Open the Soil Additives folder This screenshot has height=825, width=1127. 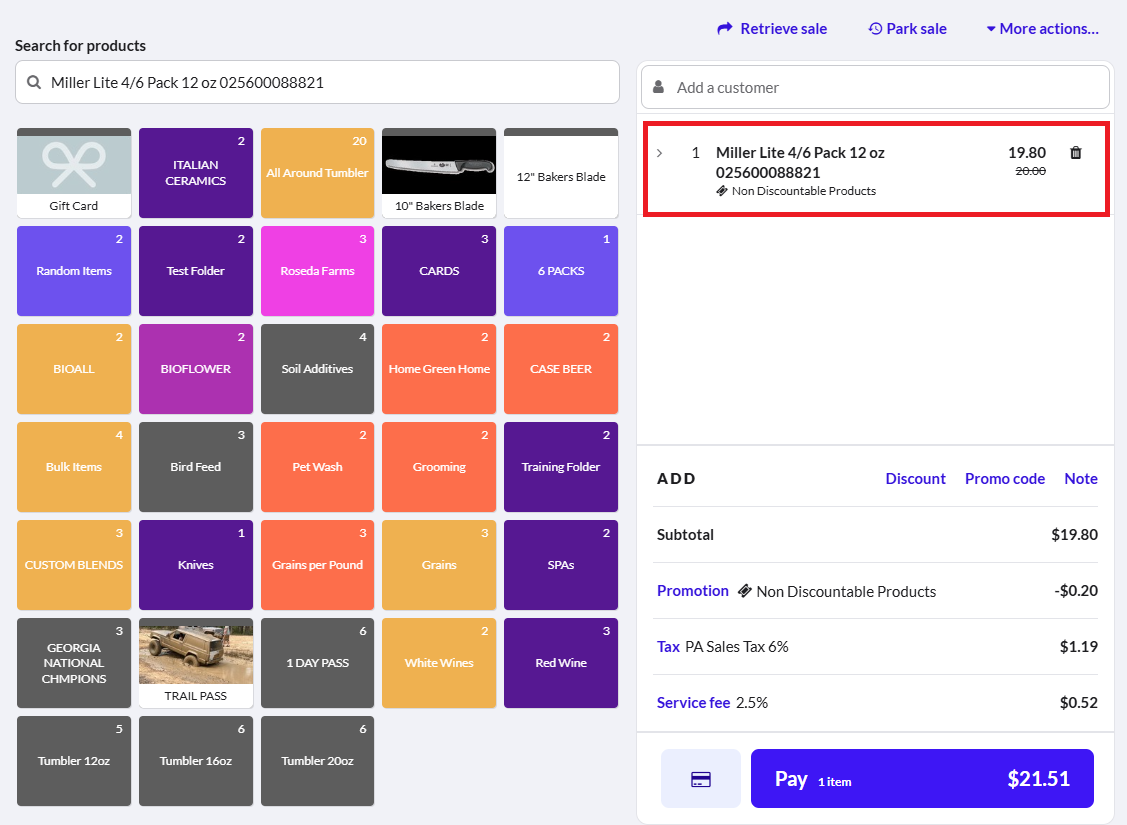pos(317,369)
